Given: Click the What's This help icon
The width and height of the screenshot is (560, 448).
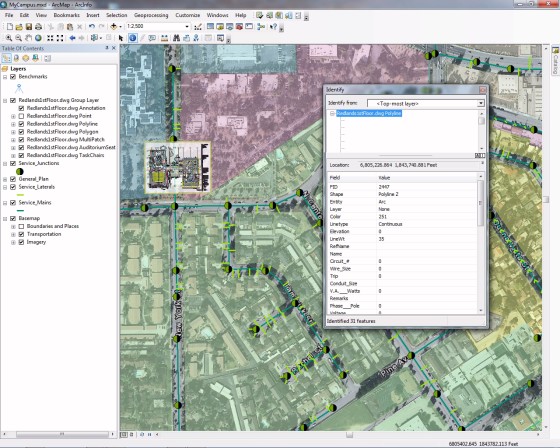Looking at the screenshot, I should pos(274,26).
